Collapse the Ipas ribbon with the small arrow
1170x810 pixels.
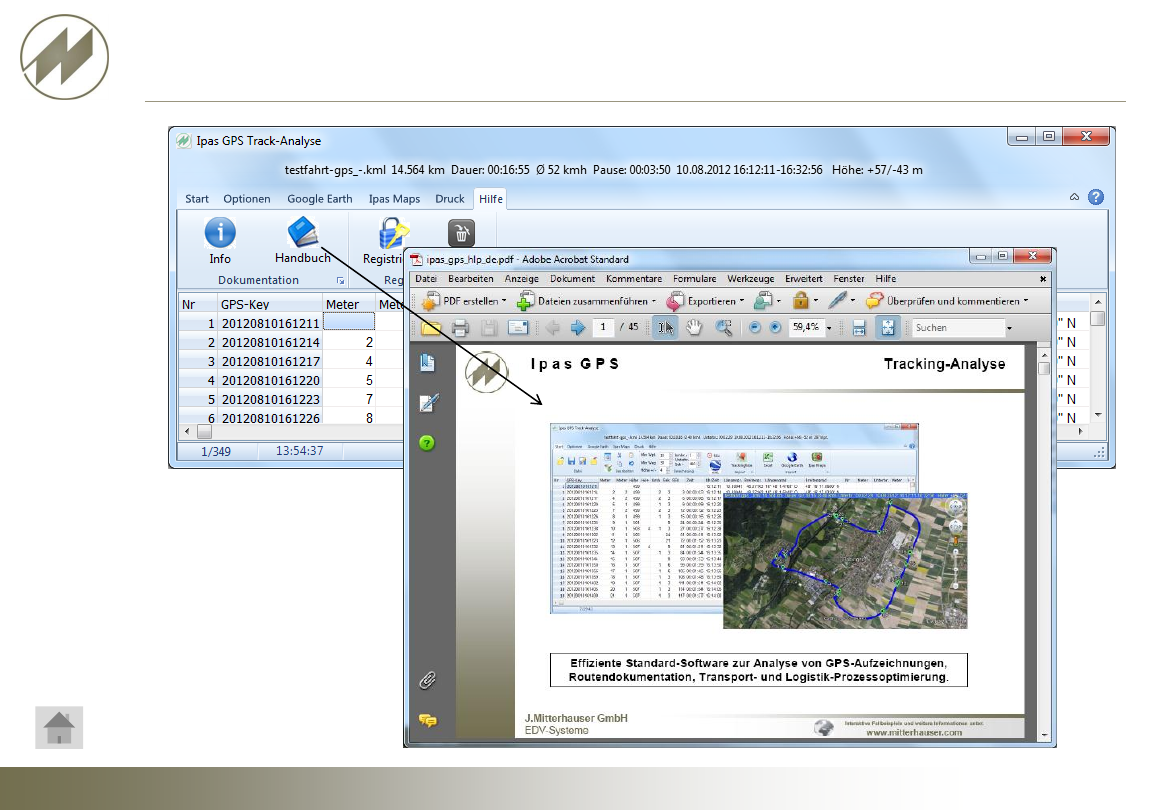pos(1074,197)
